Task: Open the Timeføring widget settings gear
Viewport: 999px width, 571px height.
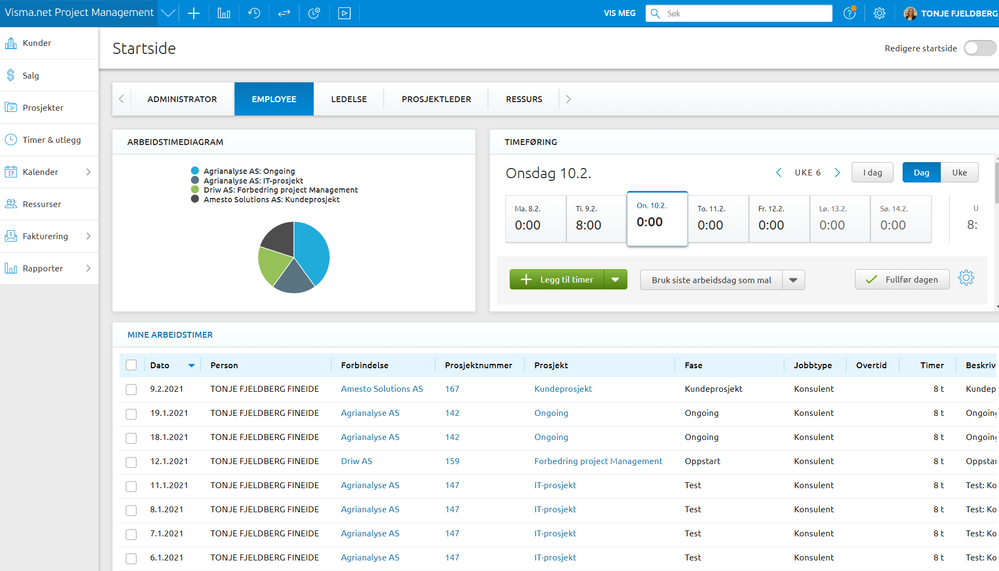Action: click(966, 278)
